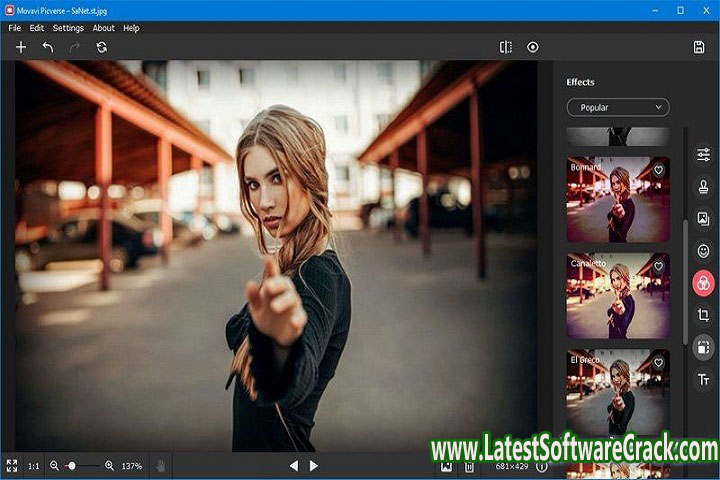Go to next image arrow
720x480 pixels.
click(x=314, y=466)
